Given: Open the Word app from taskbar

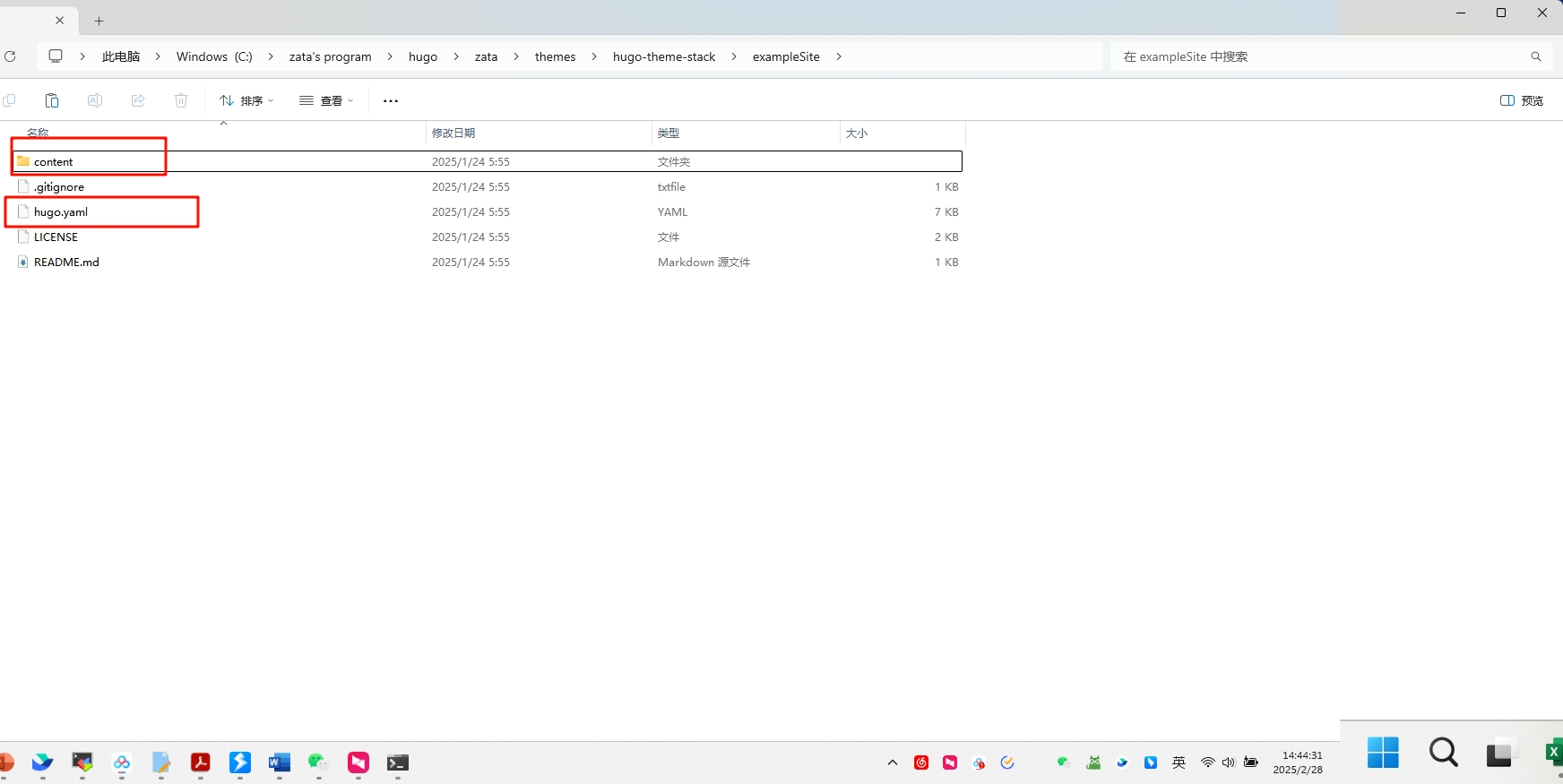Looking at the screenshot, I should [280, 762].
